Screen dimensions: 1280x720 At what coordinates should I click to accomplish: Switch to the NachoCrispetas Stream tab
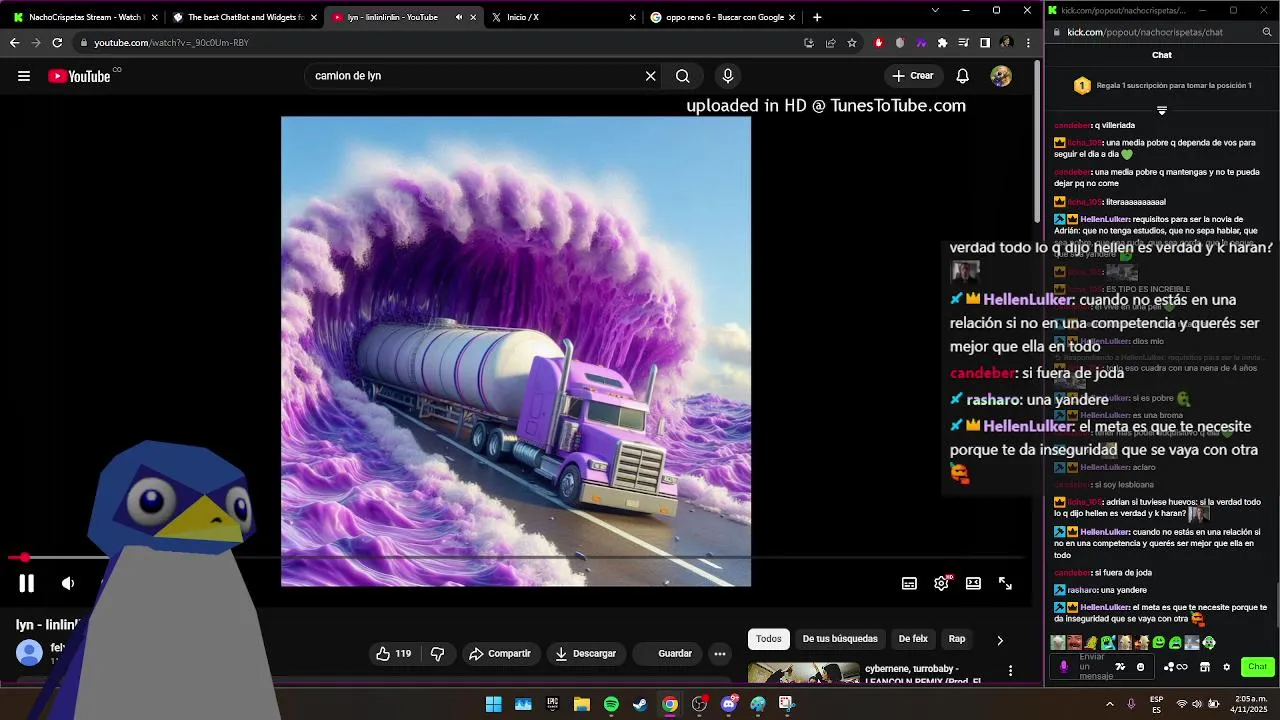tap(86, 17)
